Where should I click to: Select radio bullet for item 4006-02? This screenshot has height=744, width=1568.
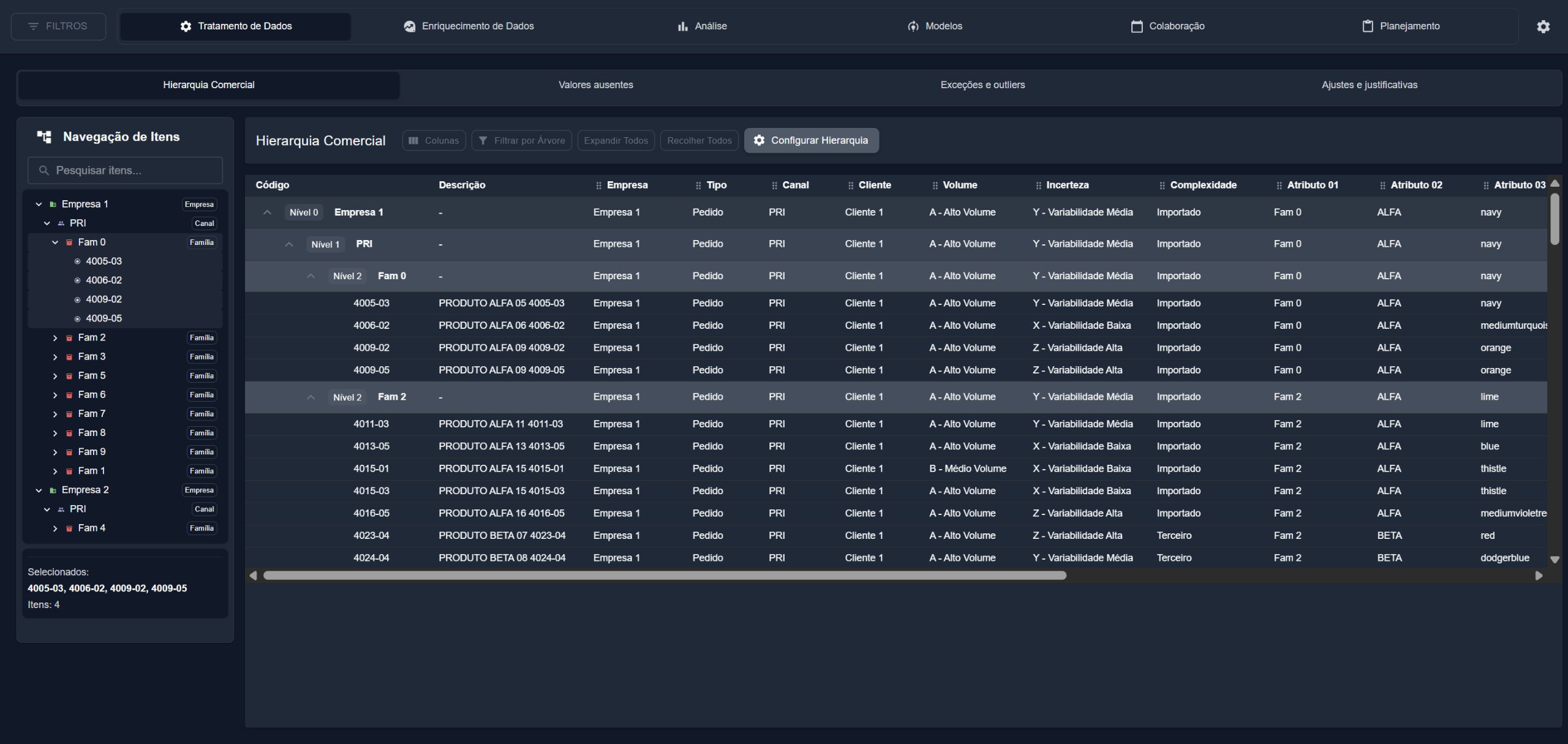tap(77, 280)
